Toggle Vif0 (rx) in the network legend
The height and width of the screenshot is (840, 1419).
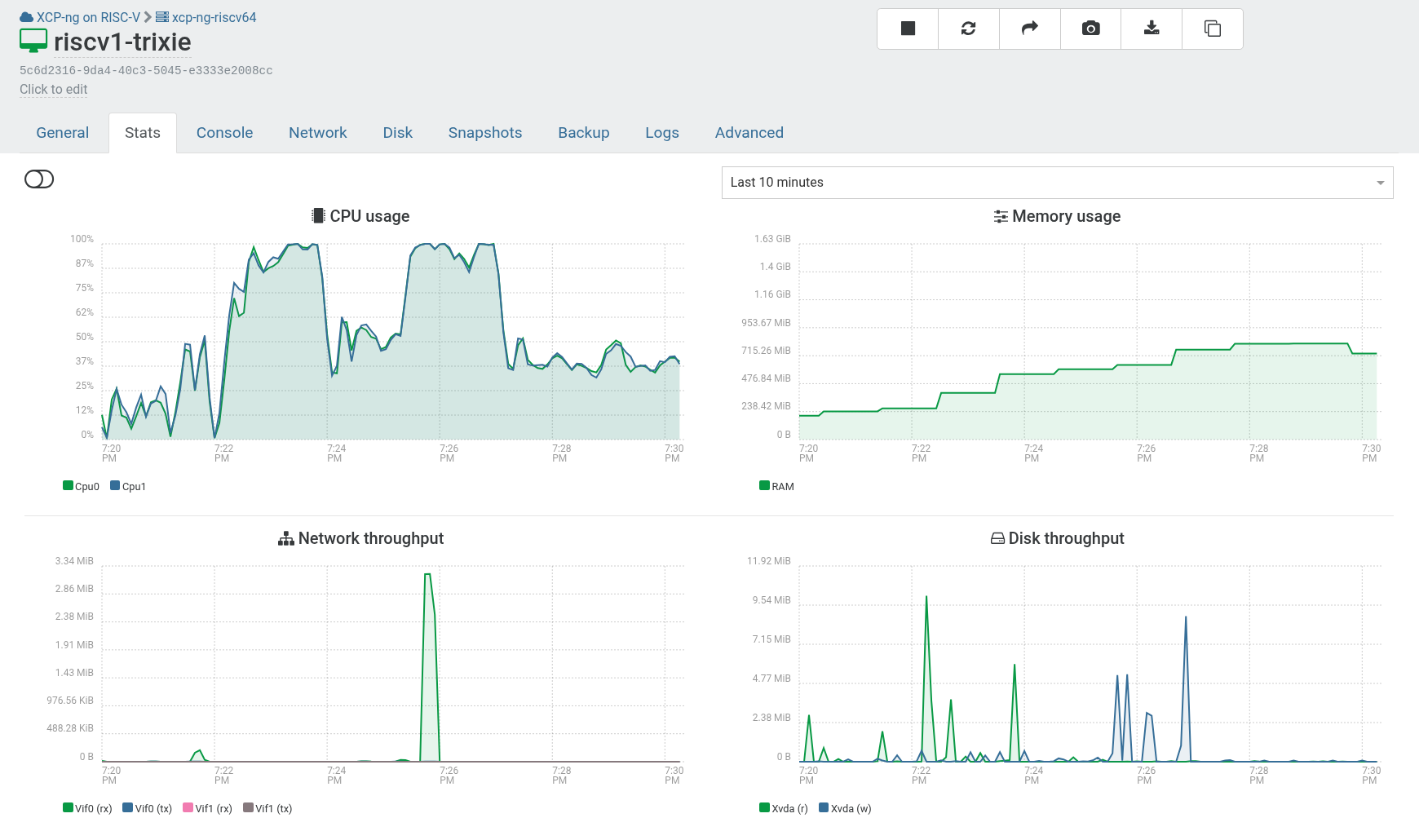pyautogui.click(x=88, y=808)
